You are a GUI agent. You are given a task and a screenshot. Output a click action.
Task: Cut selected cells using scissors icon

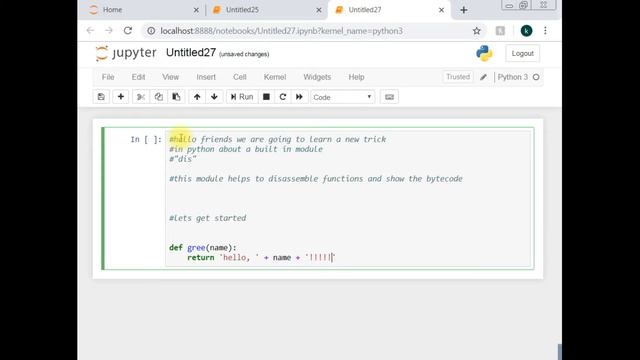(141, 97)
